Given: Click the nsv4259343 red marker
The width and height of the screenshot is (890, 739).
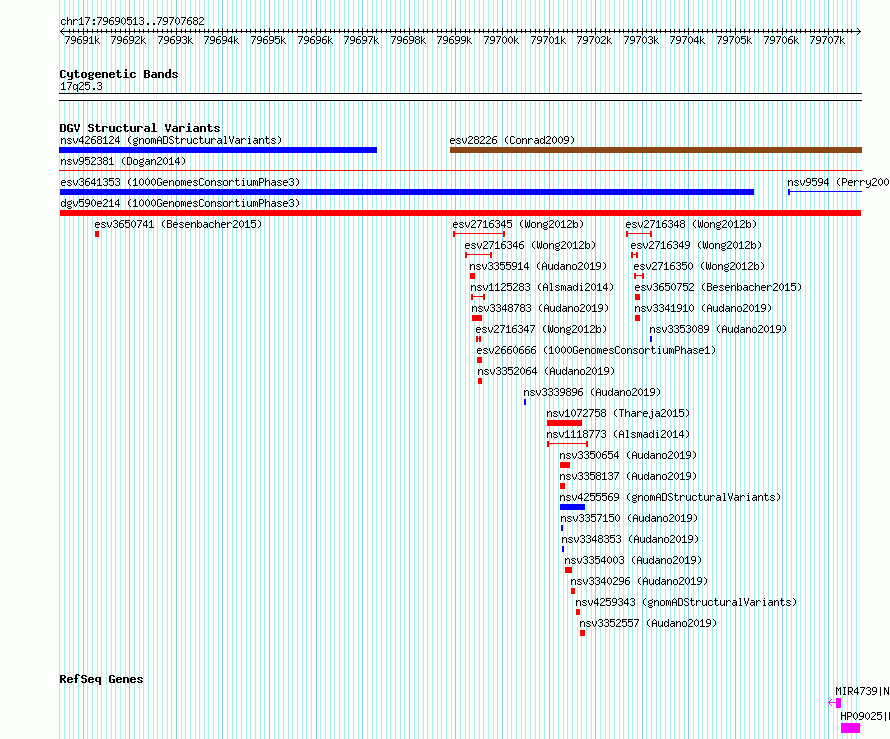Looking at the screenshot, I should [578, 612].
